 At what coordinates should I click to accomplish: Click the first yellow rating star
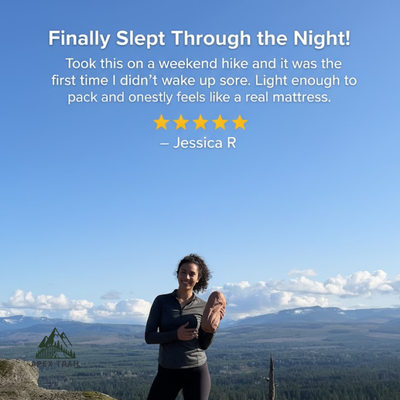tap(161, 122)
